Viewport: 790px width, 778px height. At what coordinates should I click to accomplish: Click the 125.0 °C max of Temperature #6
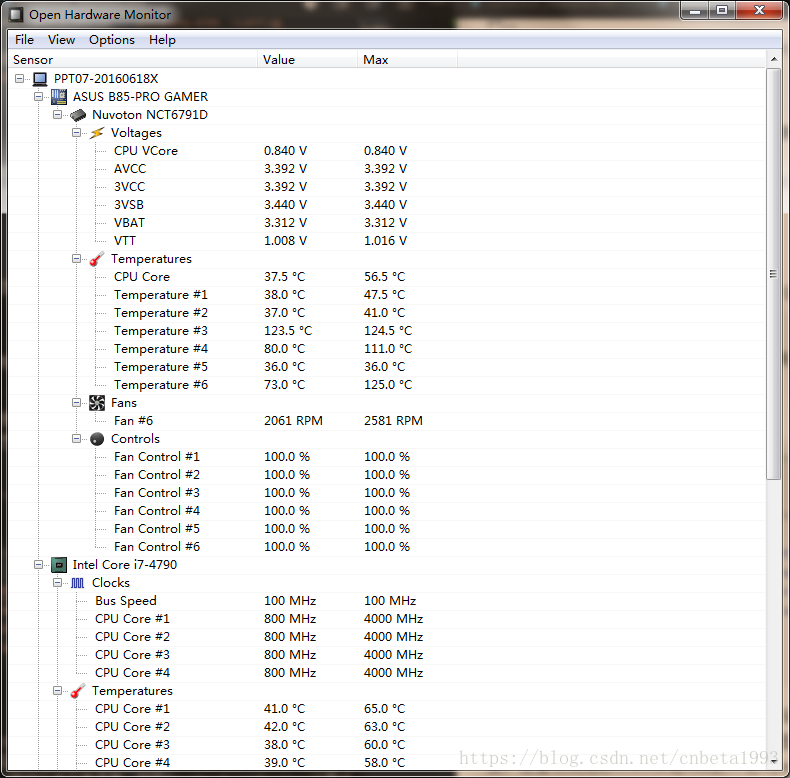[x=388, y=385]
